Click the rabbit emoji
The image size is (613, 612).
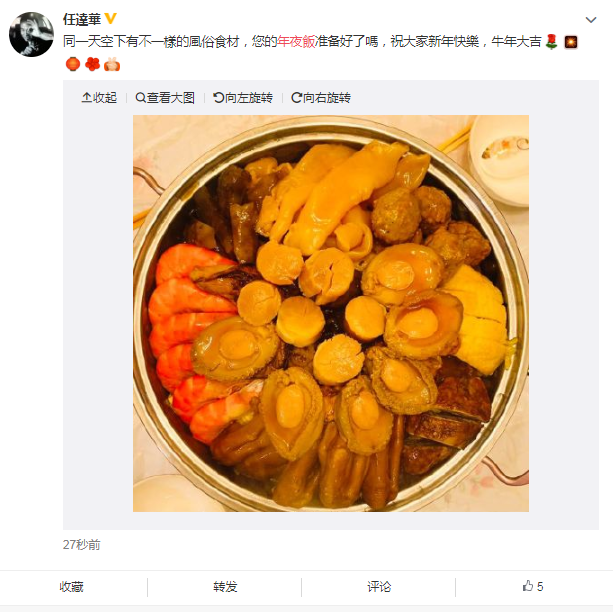tap(112, 64)
